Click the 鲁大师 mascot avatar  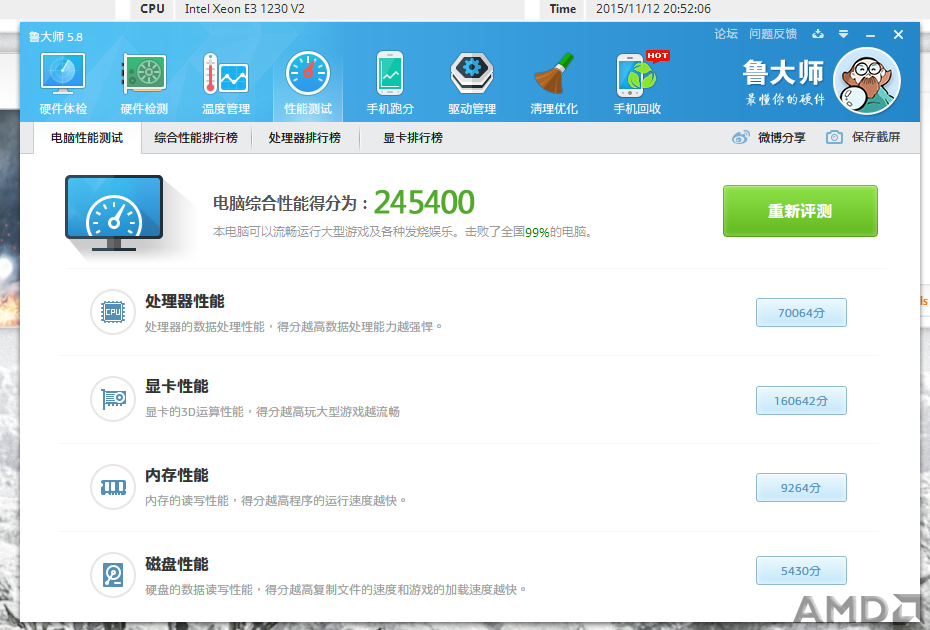pos(867,81)
